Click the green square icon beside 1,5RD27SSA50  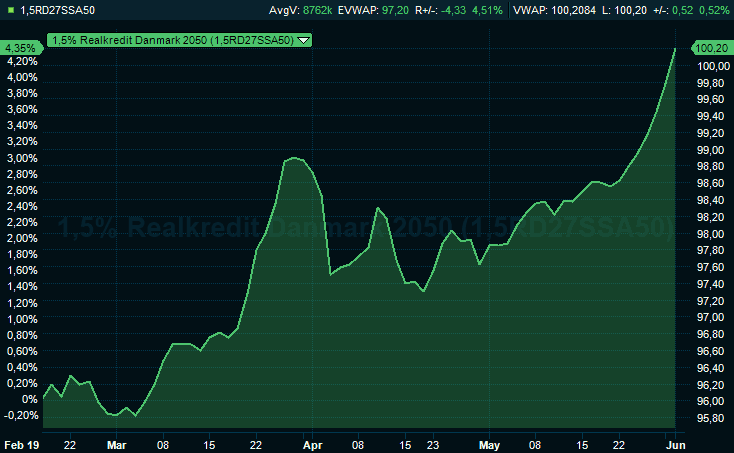click(x=9, y=10)
